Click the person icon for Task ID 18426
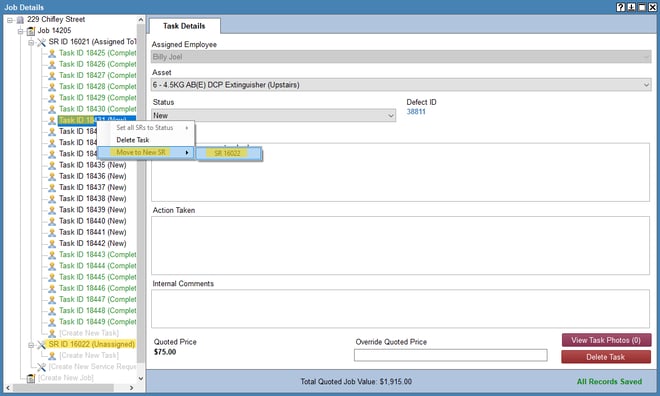 (x=52, y=64)
